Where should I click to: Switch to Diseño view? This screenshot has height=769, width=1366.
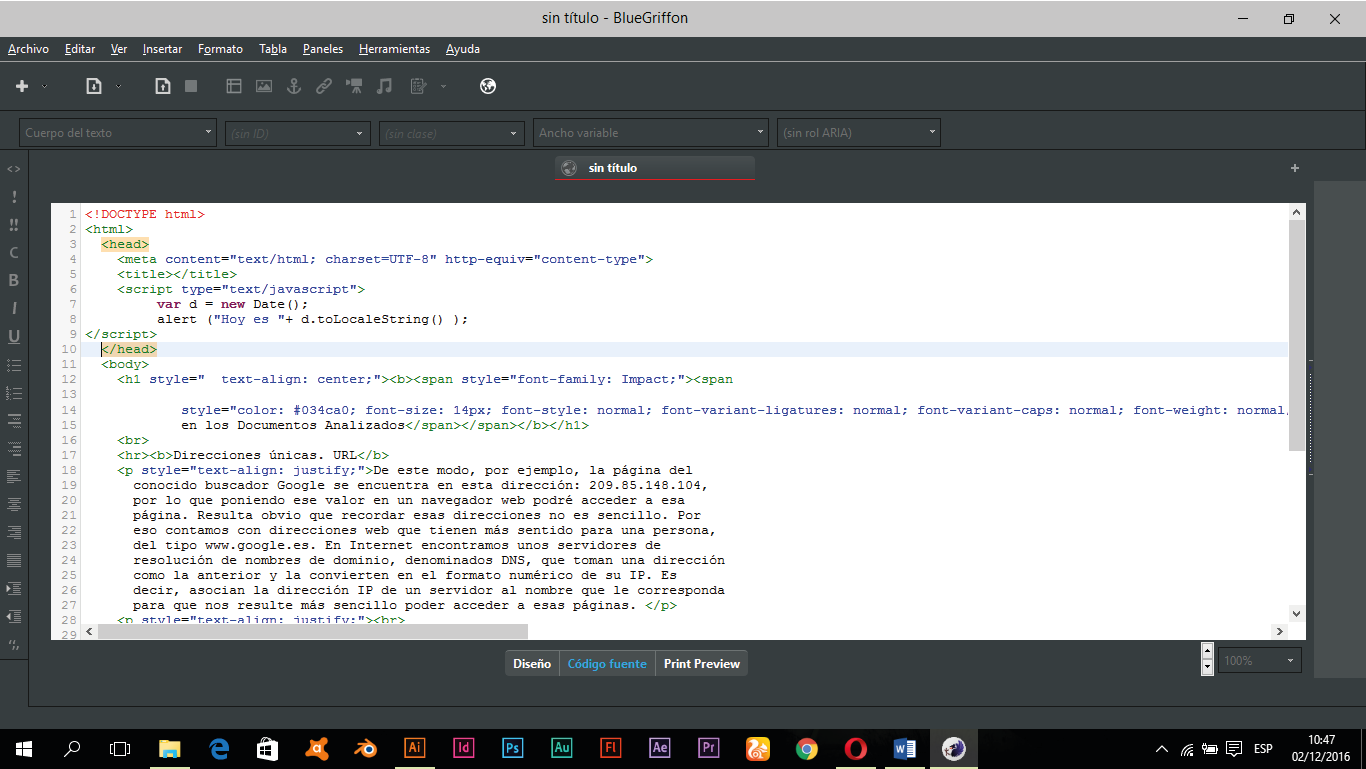pyautogui.click(x=531, y=663)
